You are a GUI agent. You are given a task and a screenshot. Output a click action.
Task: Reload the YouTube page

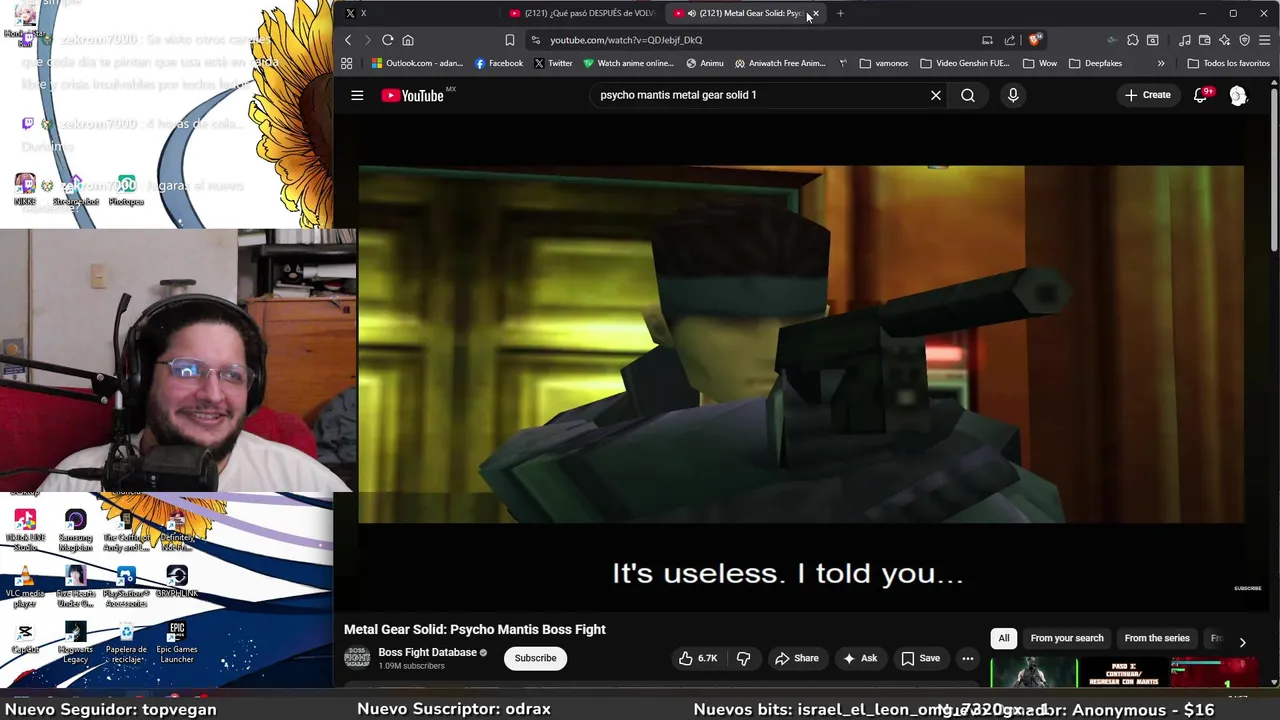[387, 40]
